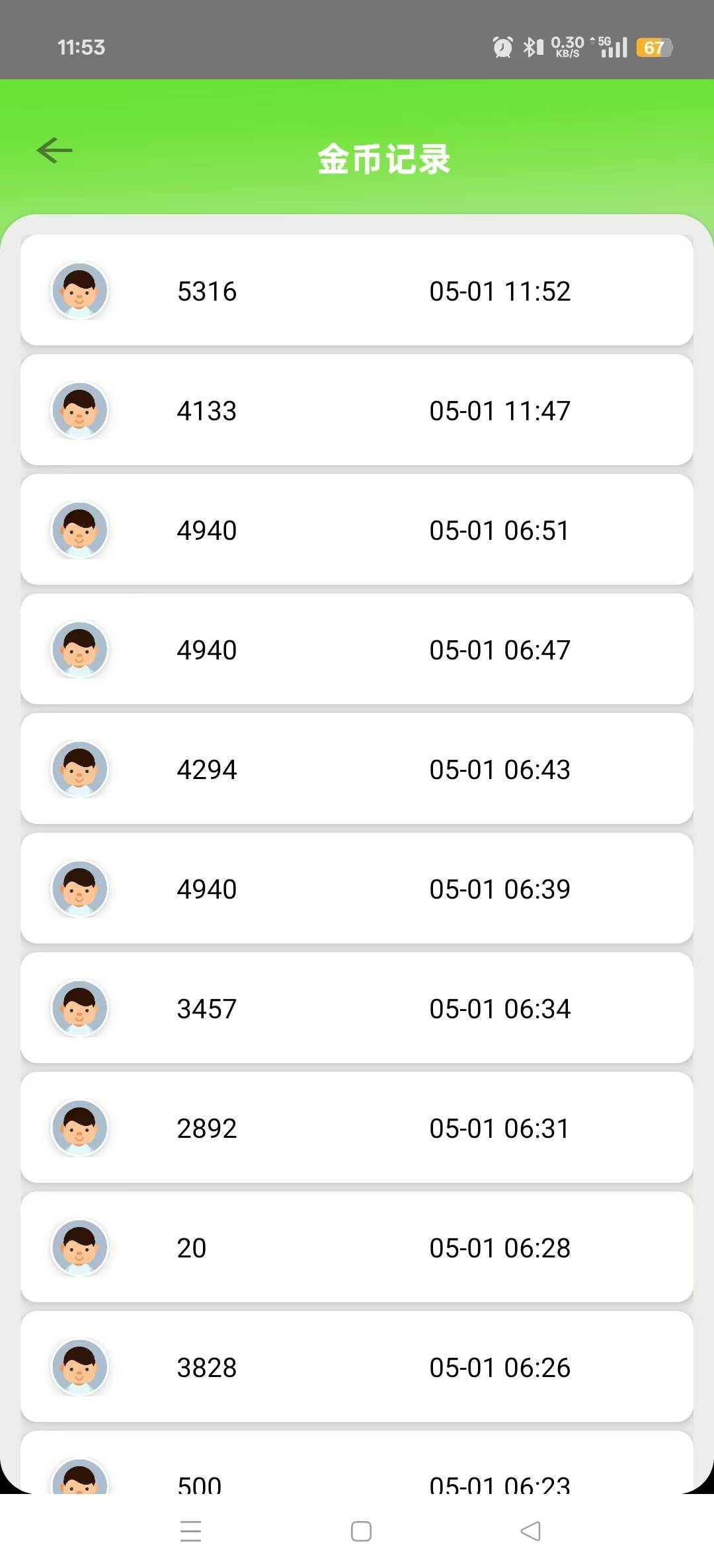Tap the avatar beside the 3828 record
The height and width of the screenshot is (1568, 714).
[80, 1367]
